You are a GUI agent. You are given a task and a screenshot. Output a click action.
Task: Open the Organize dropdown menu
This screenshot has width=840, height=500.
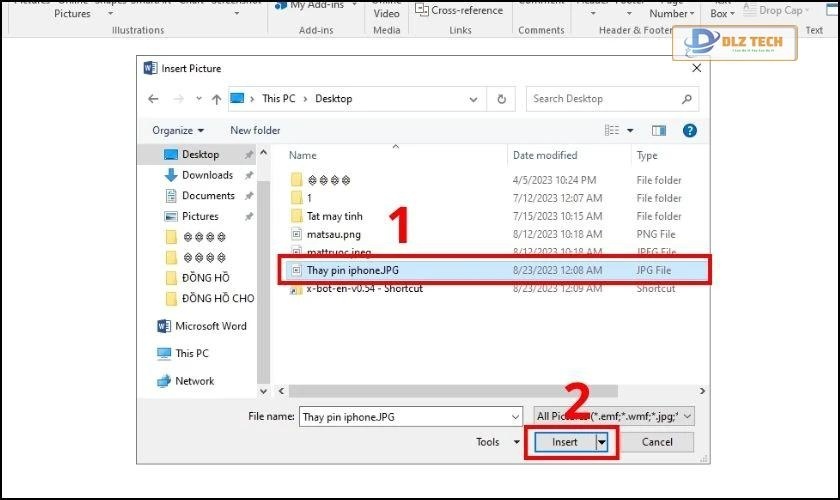178,130
